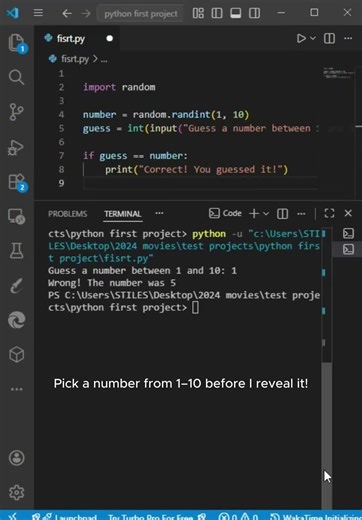Switch to the TERMINAL tab
This screenshot has height=520, width=362.
(123, 214)
